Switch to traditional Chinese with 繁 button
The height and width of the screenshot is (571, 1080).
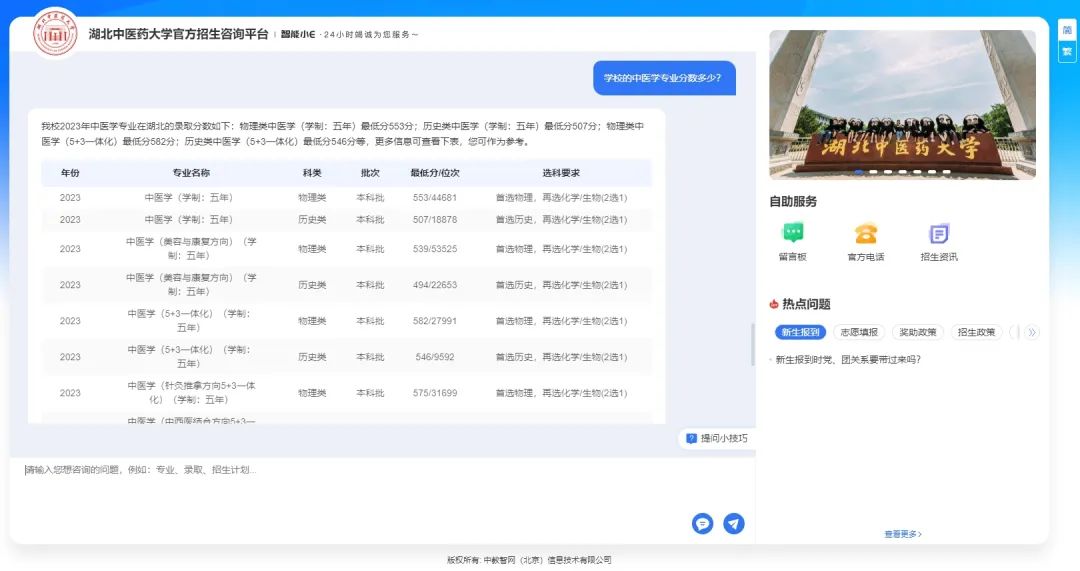click(1067, 51)
